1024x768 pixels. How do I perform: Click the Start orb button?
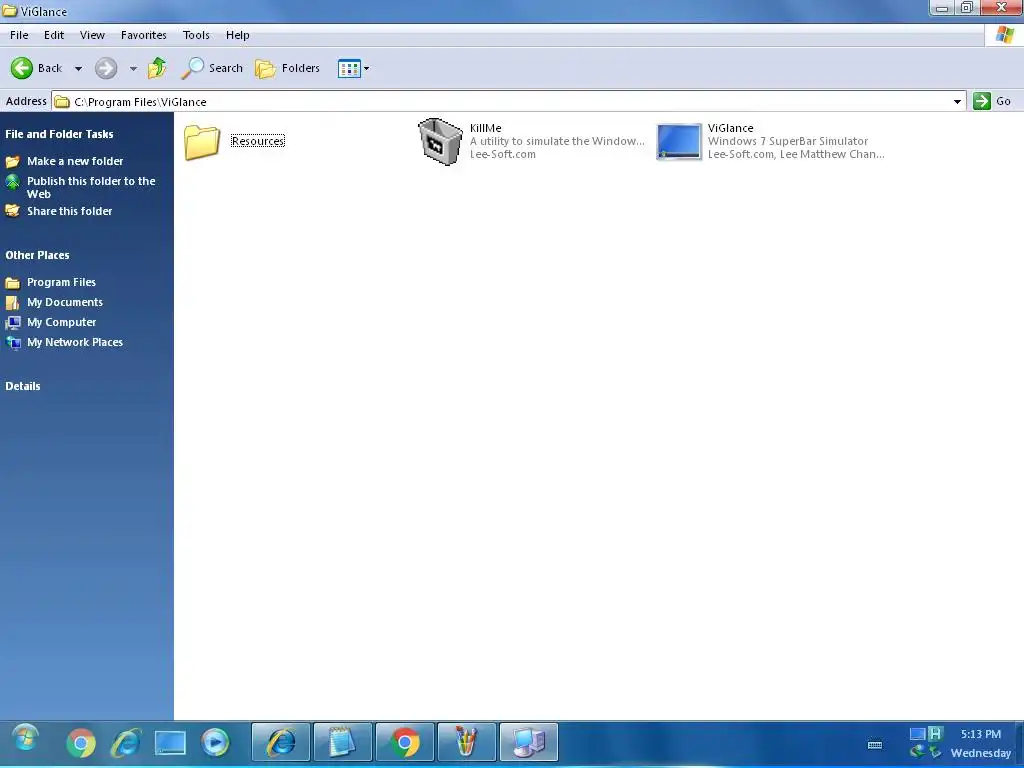click(x=25, y=739)
